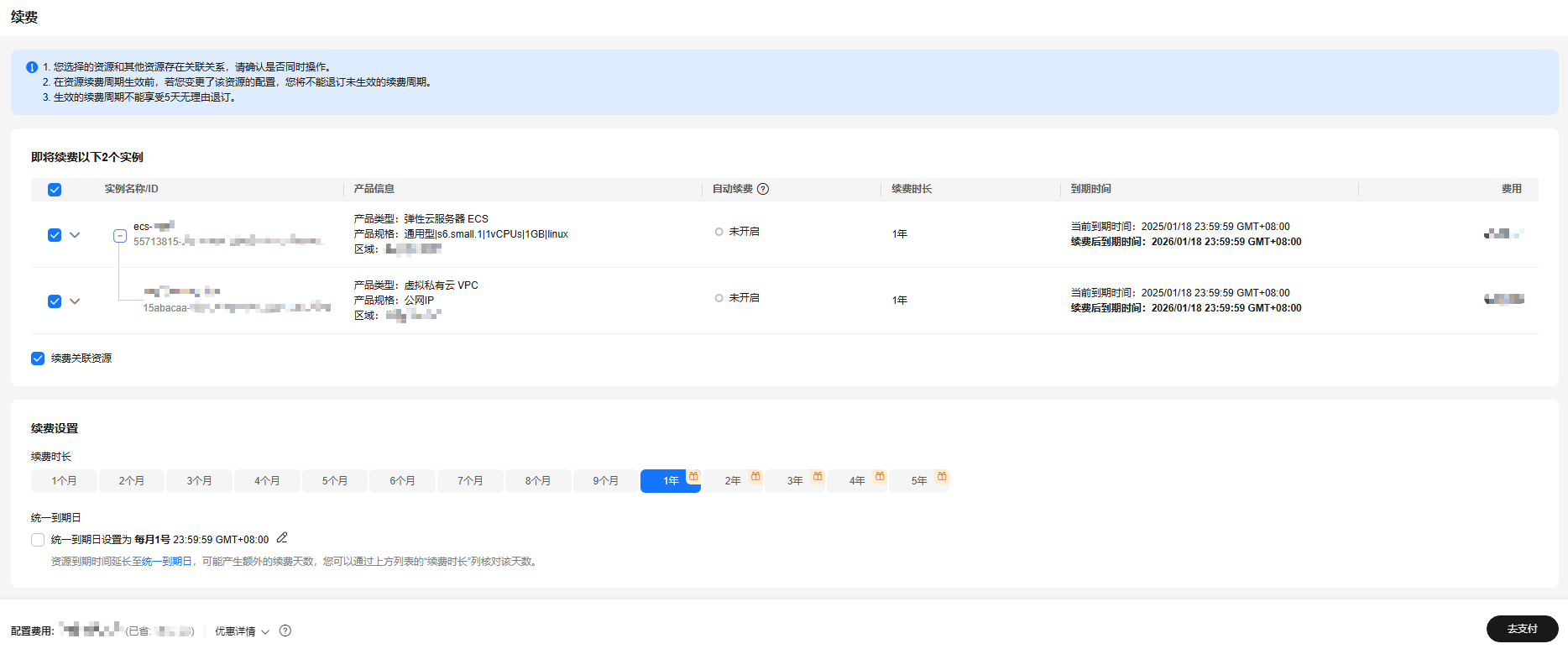Click the 产品信息 column header
The height and width of the screenshot is (649, 1568).
[x=374, y=189]
